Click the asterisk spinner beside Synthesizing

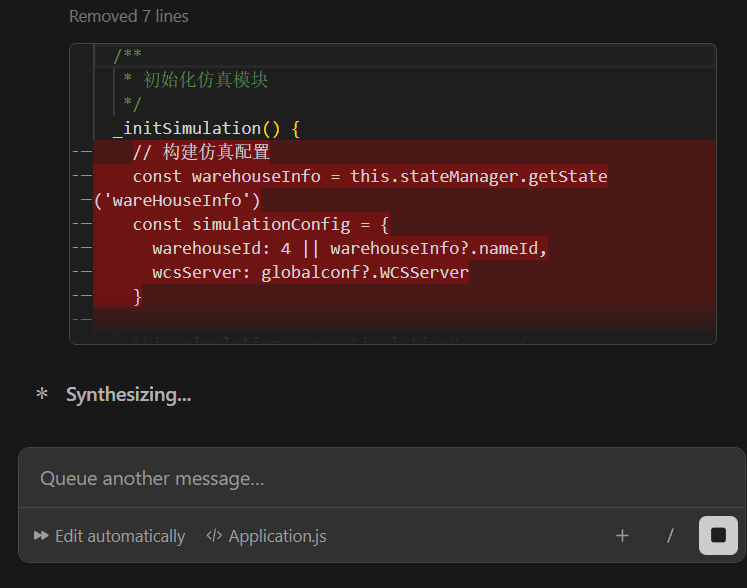(x=42, y=394)
